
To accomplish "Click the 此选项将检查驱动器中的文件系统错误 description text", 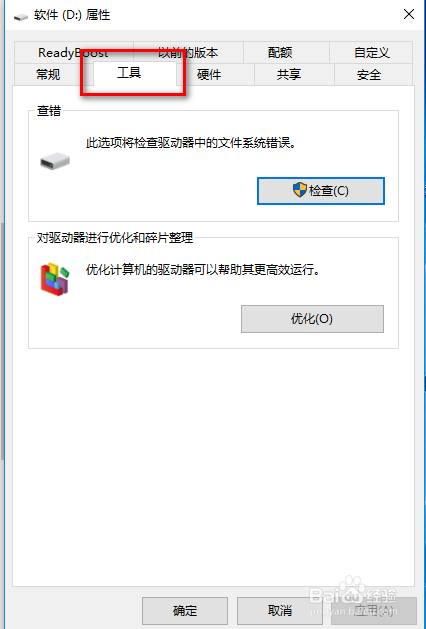I will [191, 143].
